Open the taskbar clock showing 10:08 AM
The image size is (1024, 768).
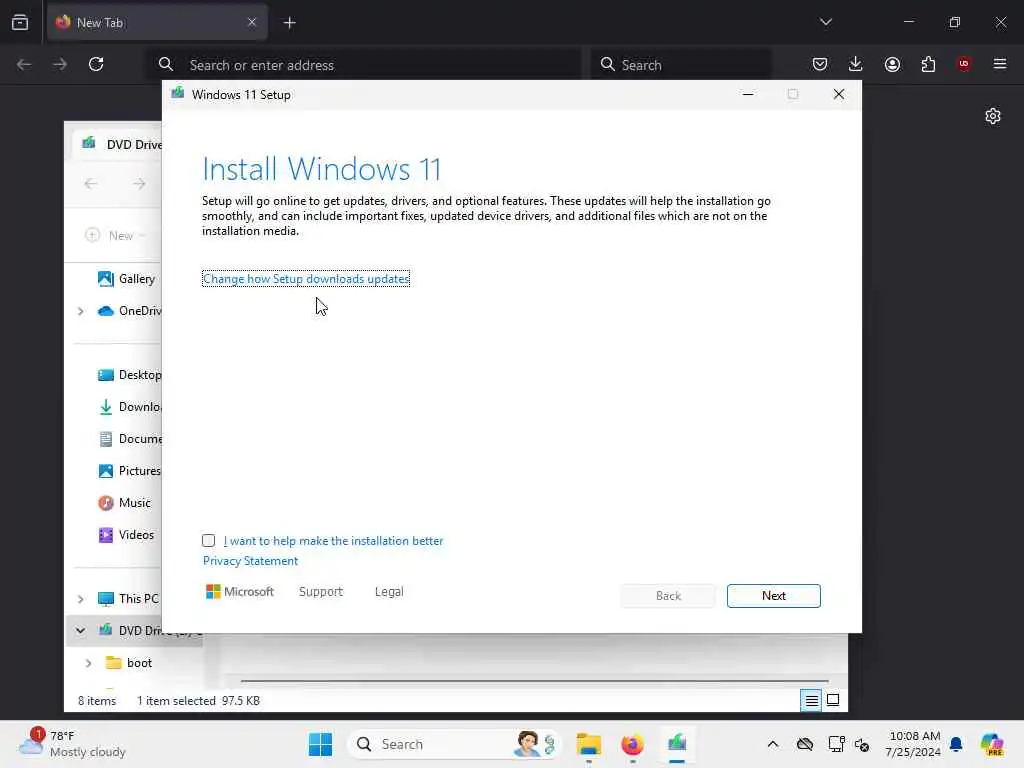click(912, 744)
